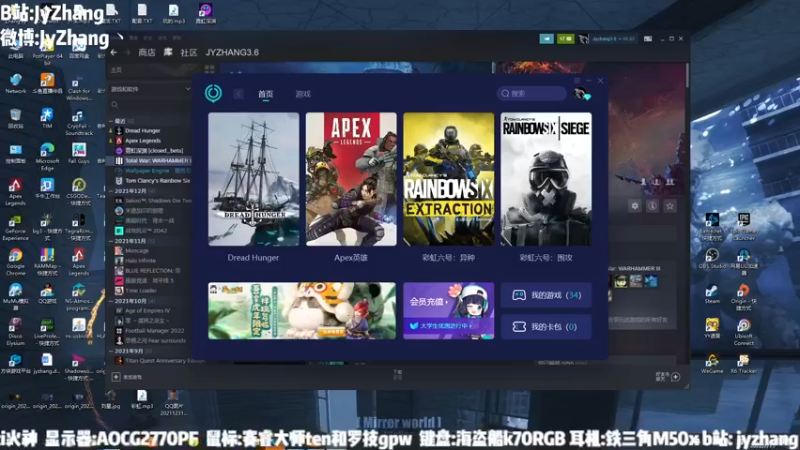Click Steam big picture mode icon
The width and height of the screenshot is (800, 450).
click(647, 39)
